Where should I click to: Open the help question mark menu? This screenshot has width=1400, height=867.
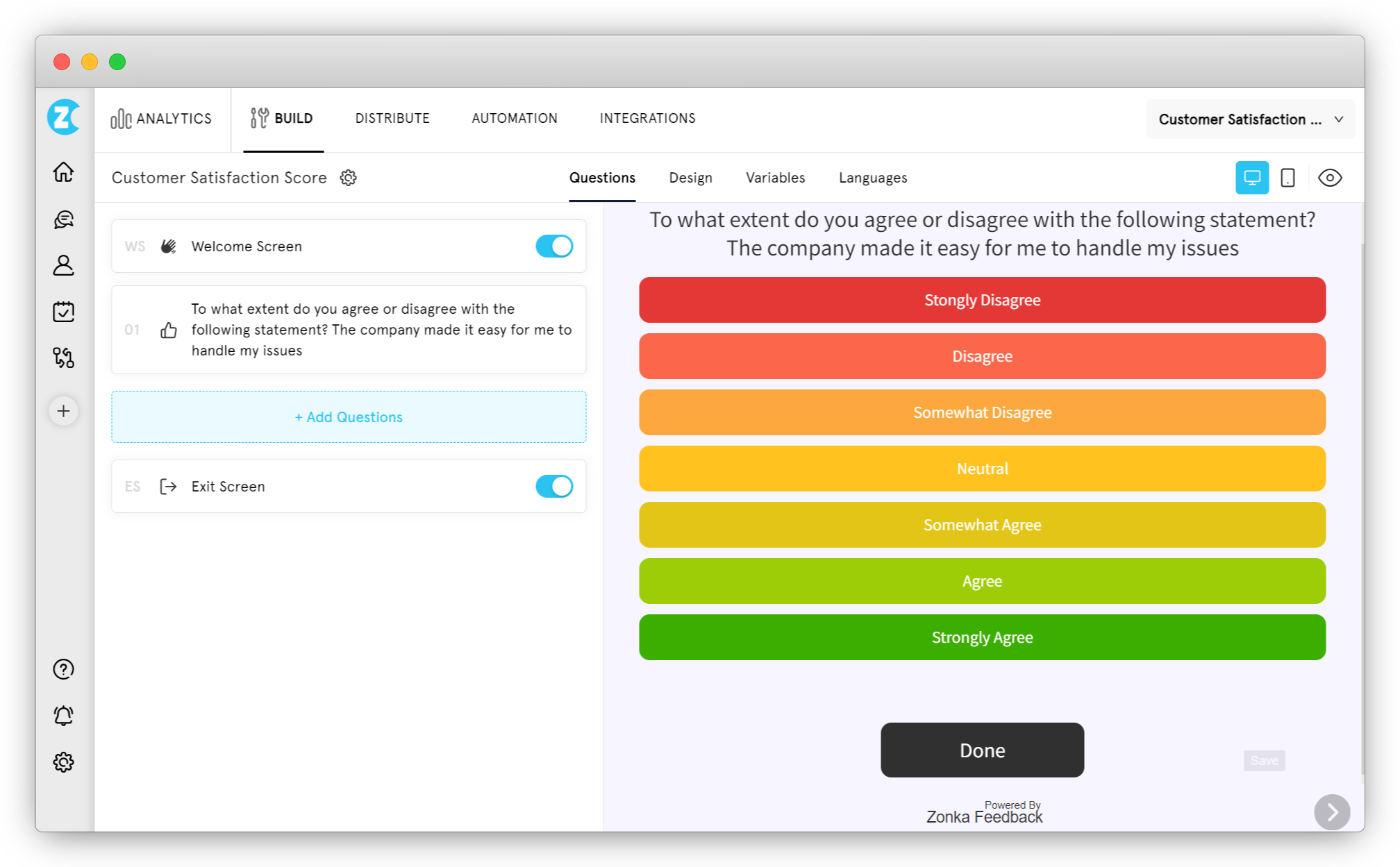click(63, 669)
